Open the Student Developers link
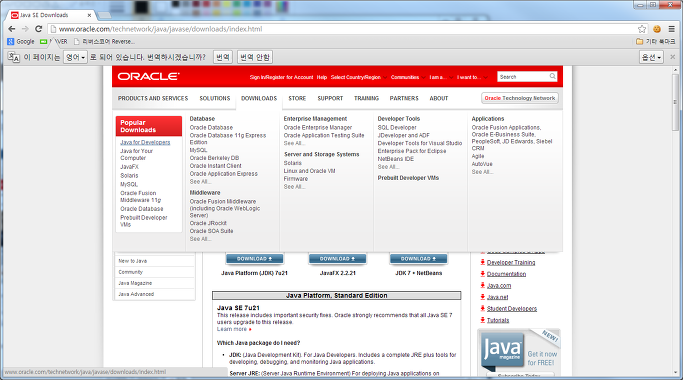 [x=512, y=309]
